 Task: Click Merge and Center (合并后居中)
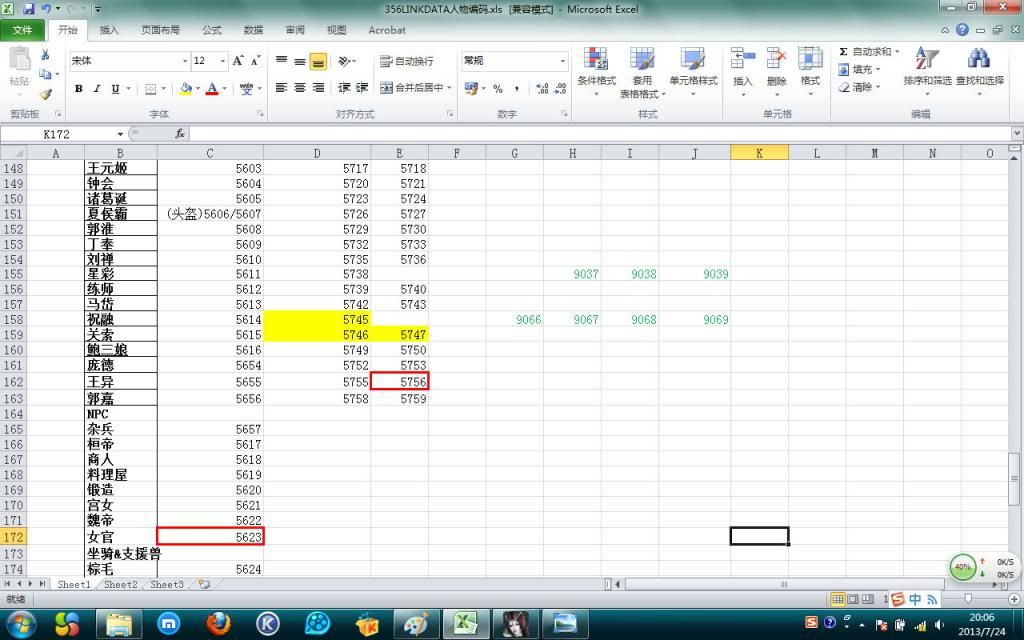click(x=416, y=88)
